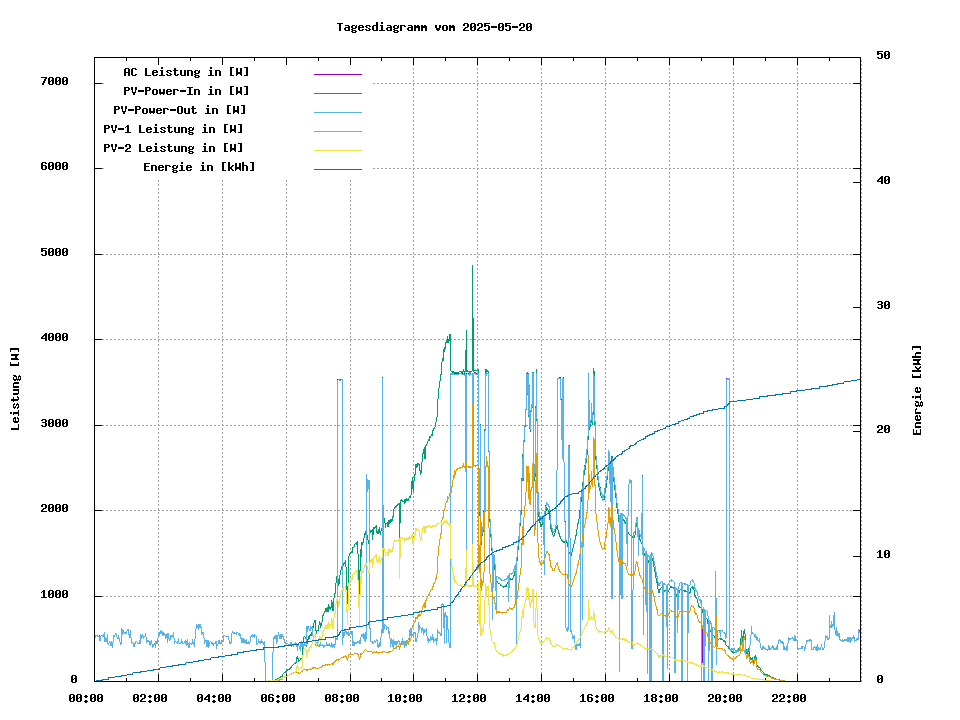The height and width of the screenshot is (720, 960).
Task: Click the Energie in [kWh] legend label
Action: (199, 167)
